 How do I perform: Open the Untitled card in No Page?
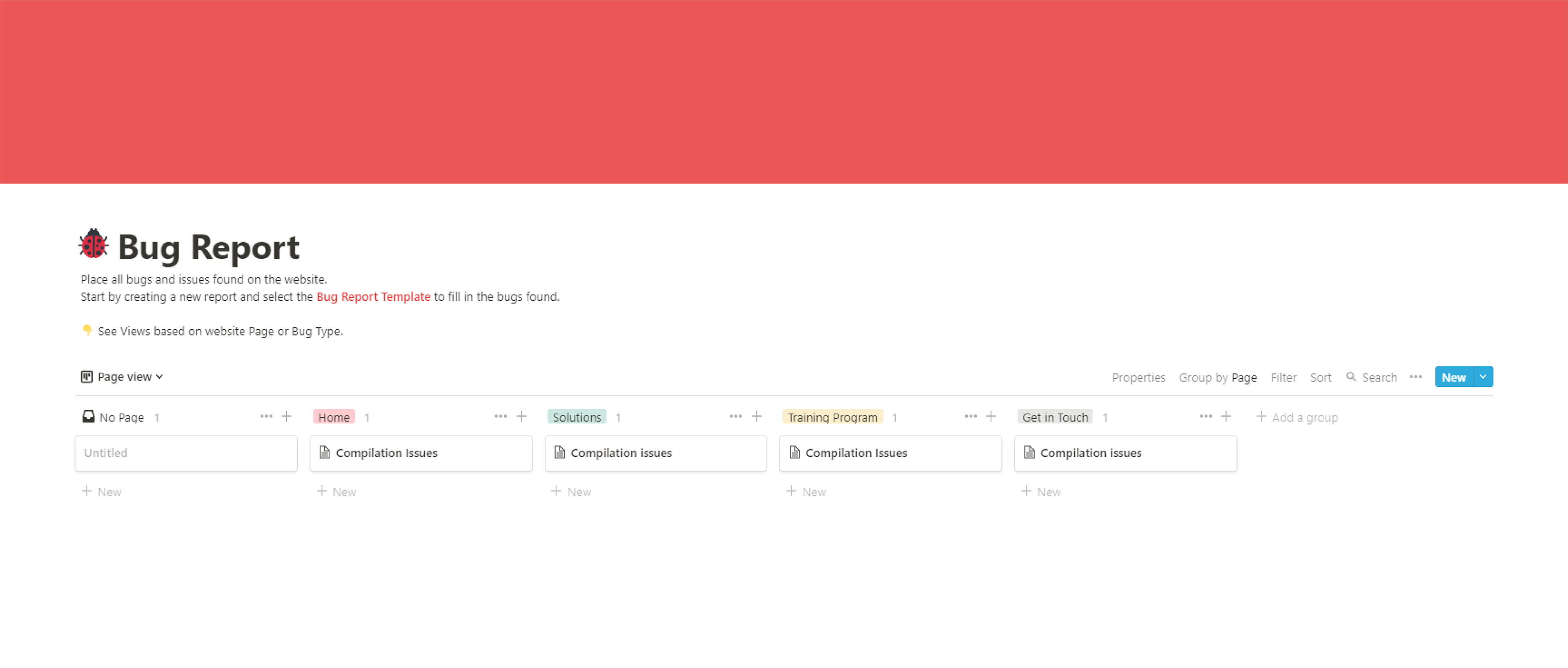tap(186, 453)
